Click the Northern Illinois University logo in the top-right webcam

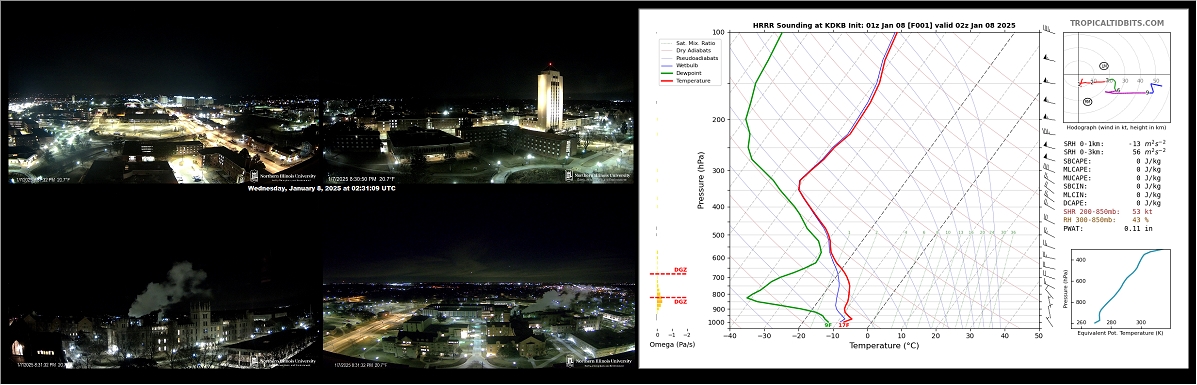pyautogui.click(x=599, y=176)
